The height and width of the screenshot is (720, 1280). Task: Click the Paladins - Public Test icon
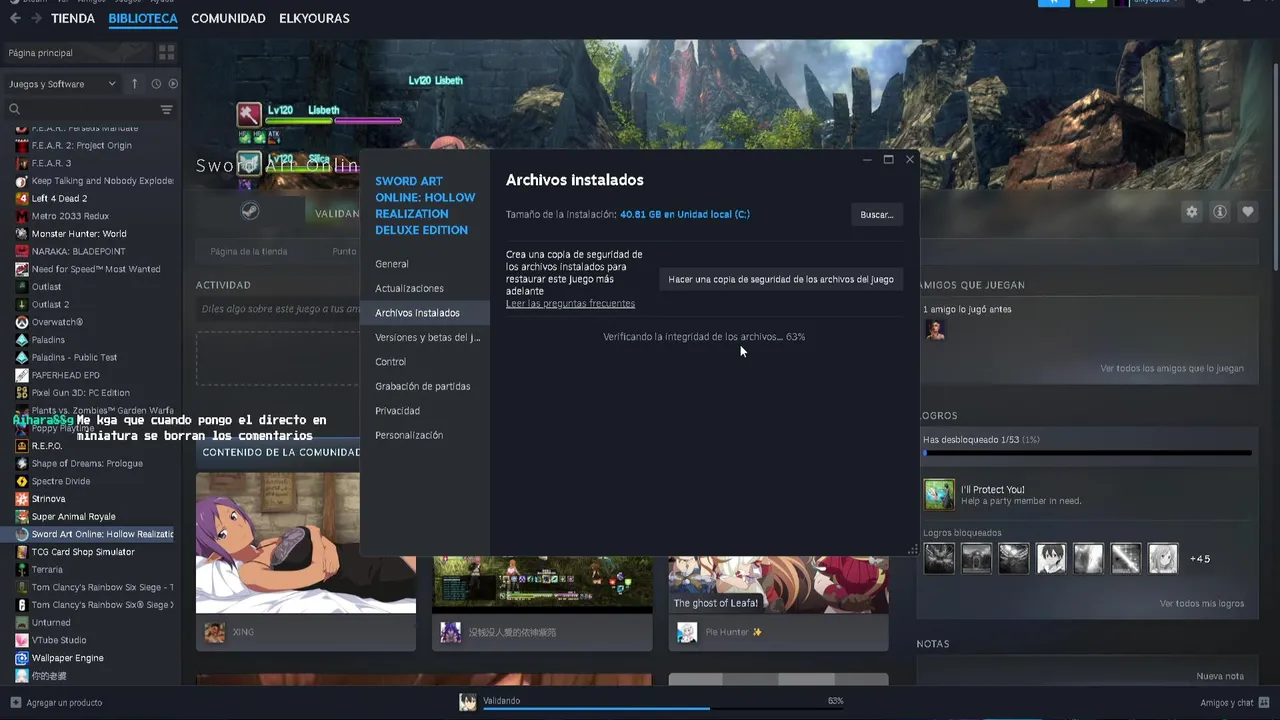coord(22,357)
